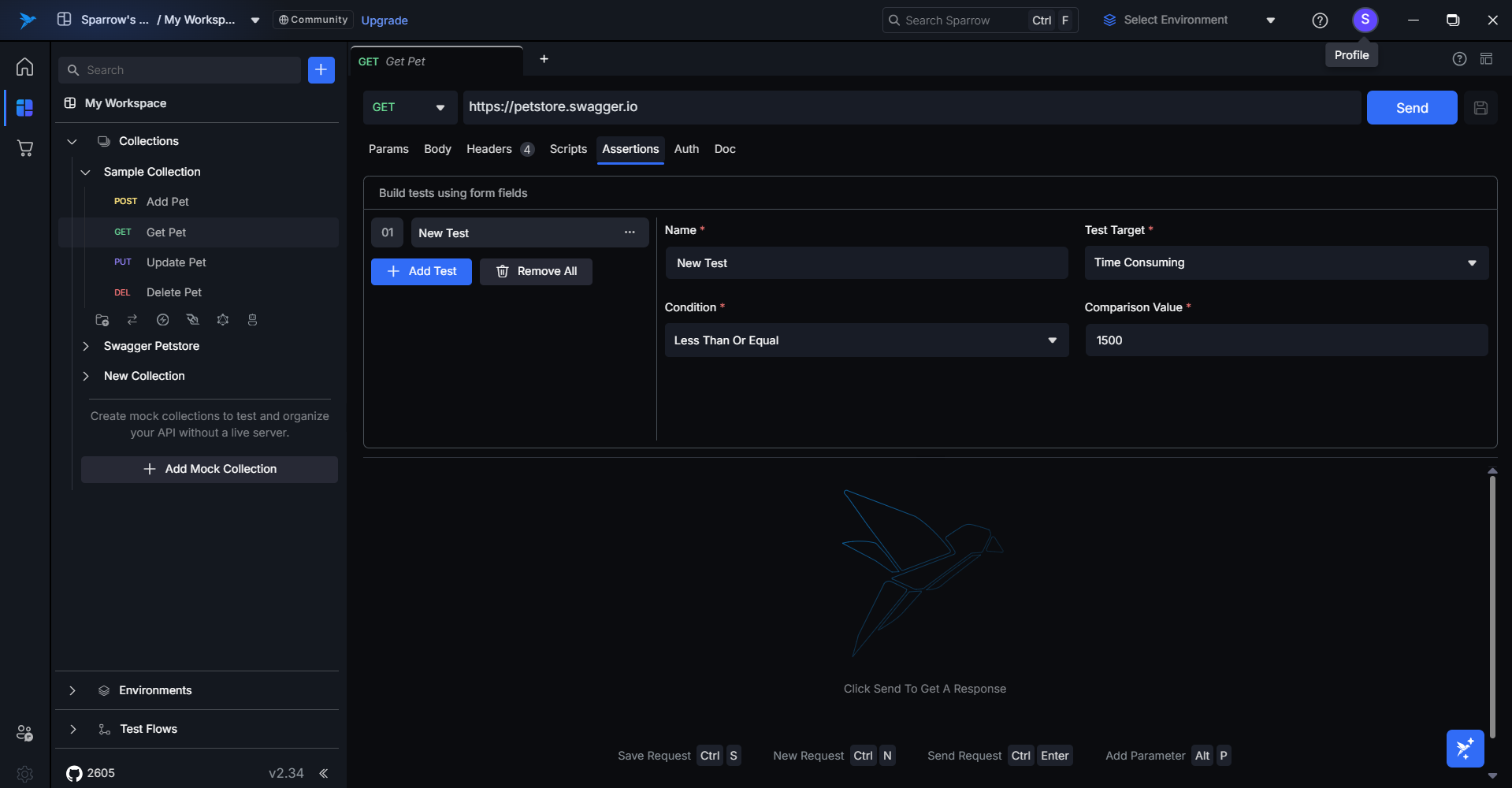Expand the Environments section
Image resolution: width=1512 pixels, height=788 pixels.
pyautogui.click(x=72, y=690)
